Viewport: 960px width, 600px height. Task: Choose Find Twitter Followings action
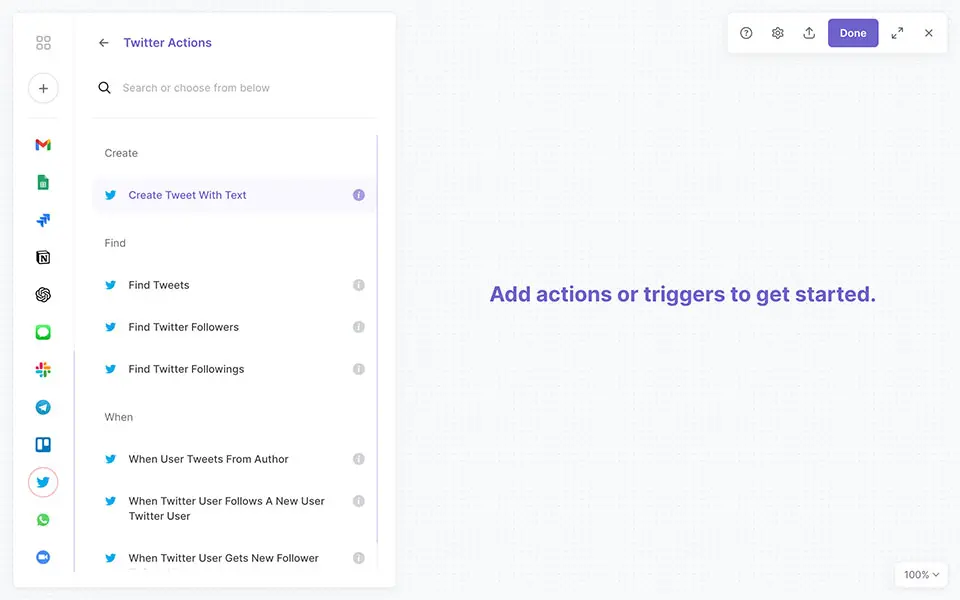[234, 369]
